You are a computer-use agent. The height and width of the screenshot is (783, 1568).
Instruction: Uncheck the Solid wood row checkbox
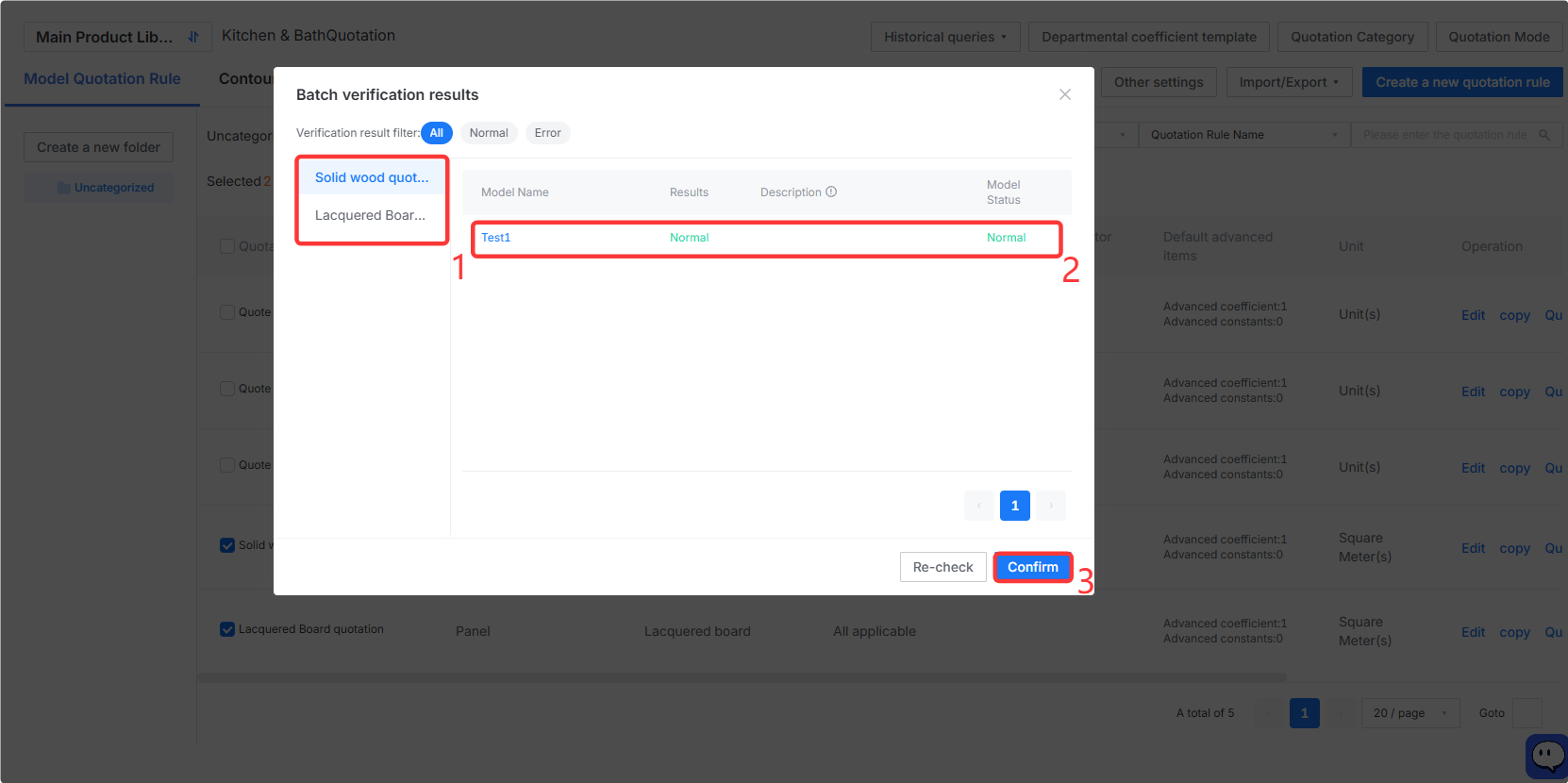(227, 545)
